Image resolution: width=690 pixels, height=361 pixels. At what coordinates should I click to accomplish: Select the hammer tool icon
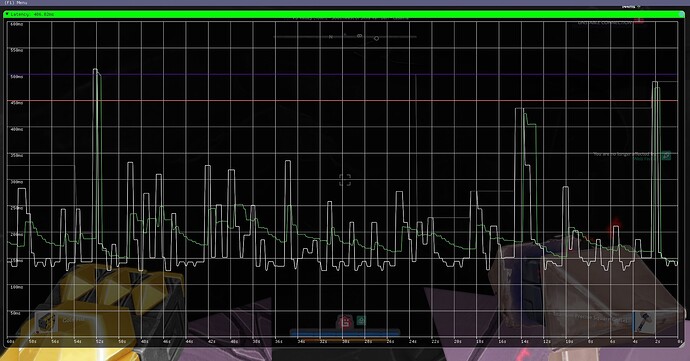point(643,322)
